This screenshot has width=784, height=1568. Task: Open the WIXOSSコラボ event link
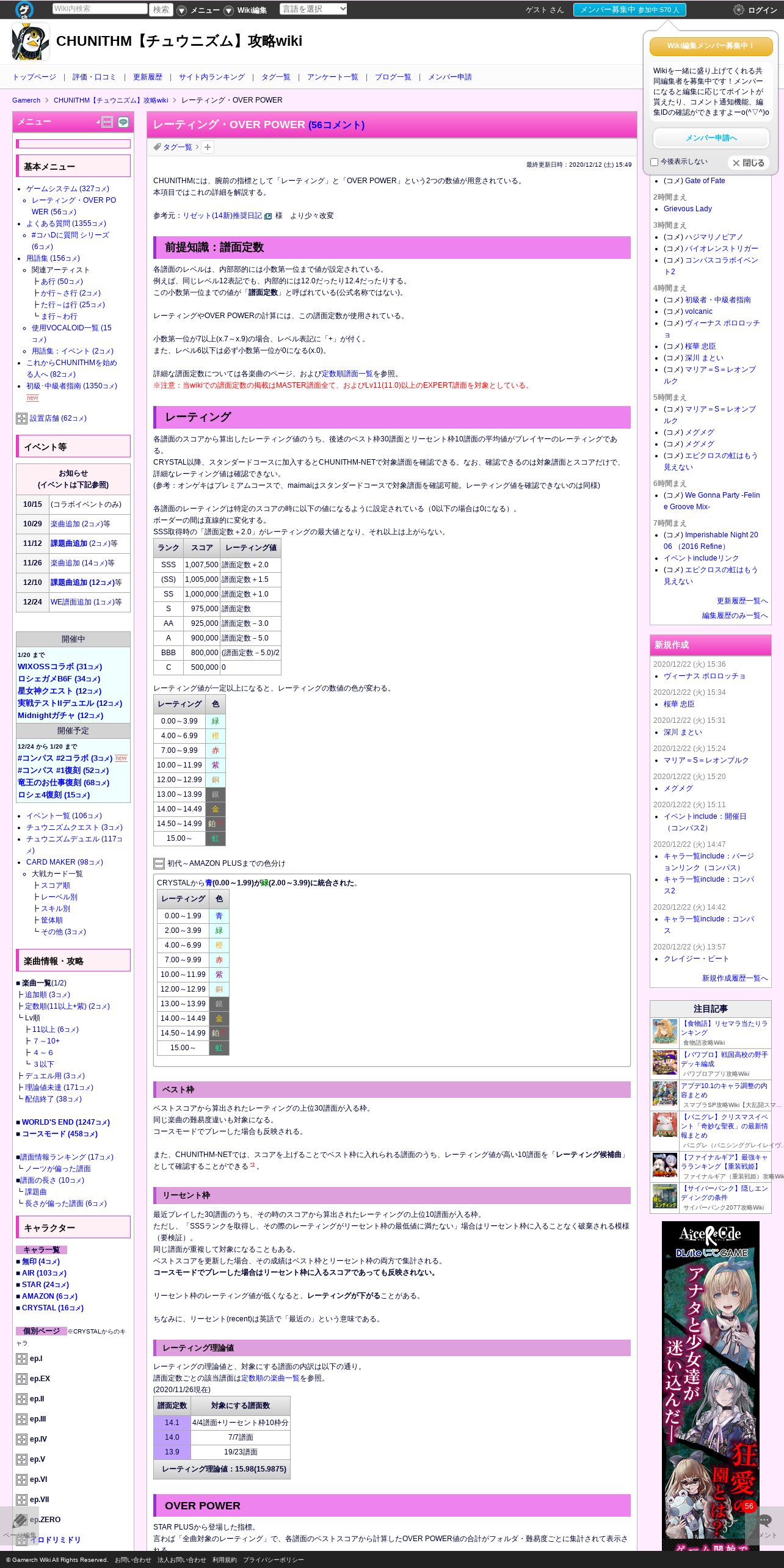pos(60,667)
